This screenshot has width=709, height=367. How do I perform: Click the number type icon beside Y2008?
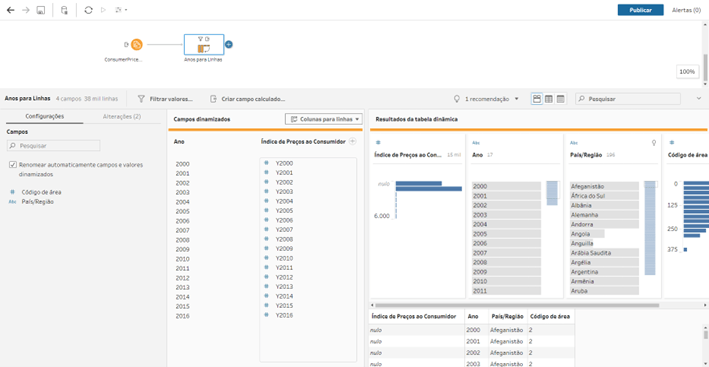267,239
